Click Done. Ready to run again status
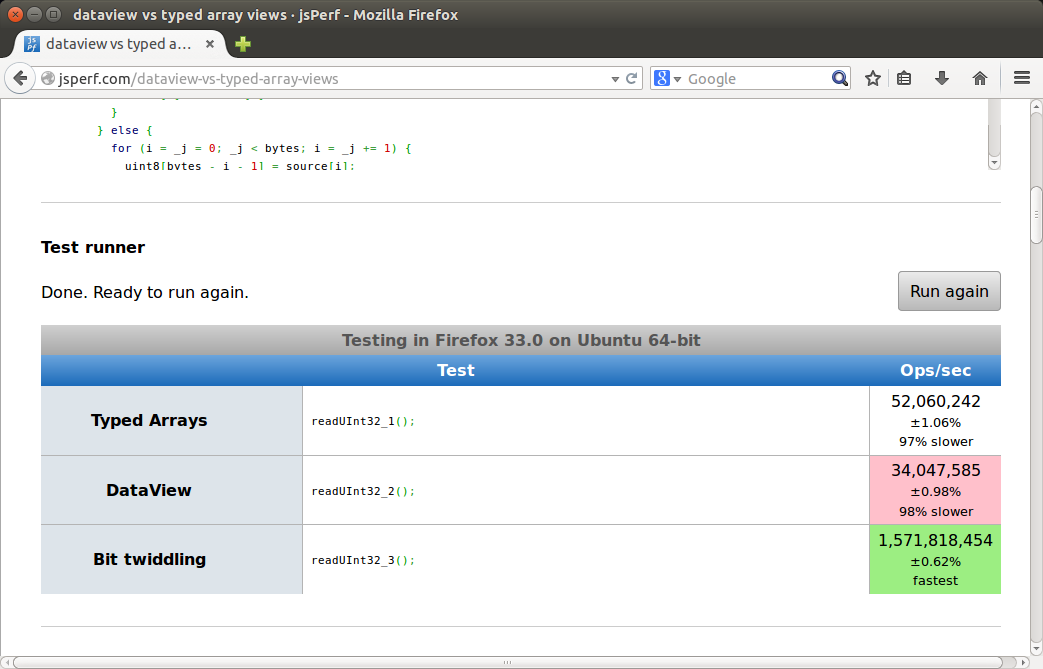This screenshot has width=1043, height=669. [x=145, y=293]
